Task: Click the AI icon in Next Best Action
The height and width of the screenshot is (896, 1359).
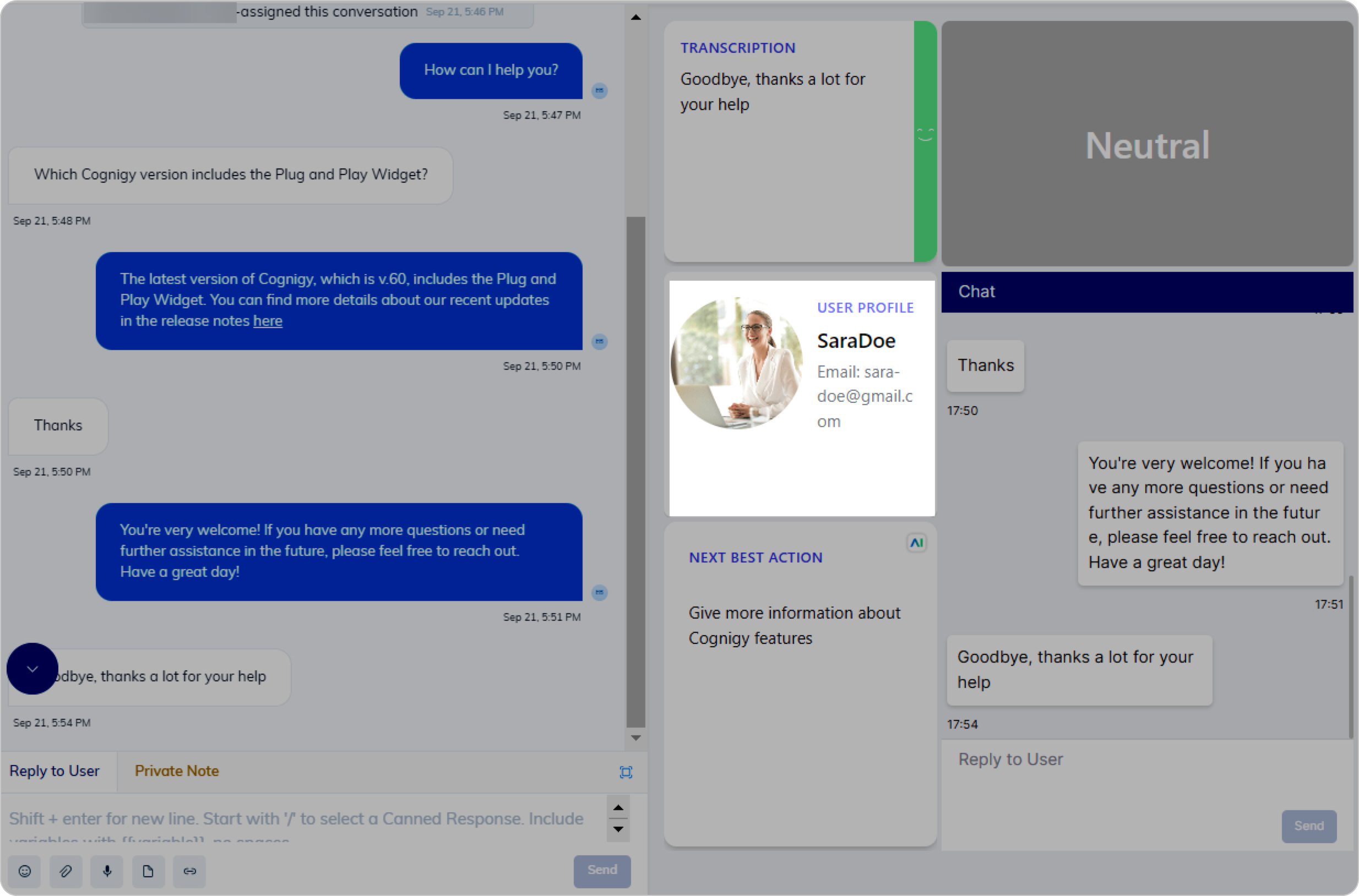Action: [x=916, y=542]
